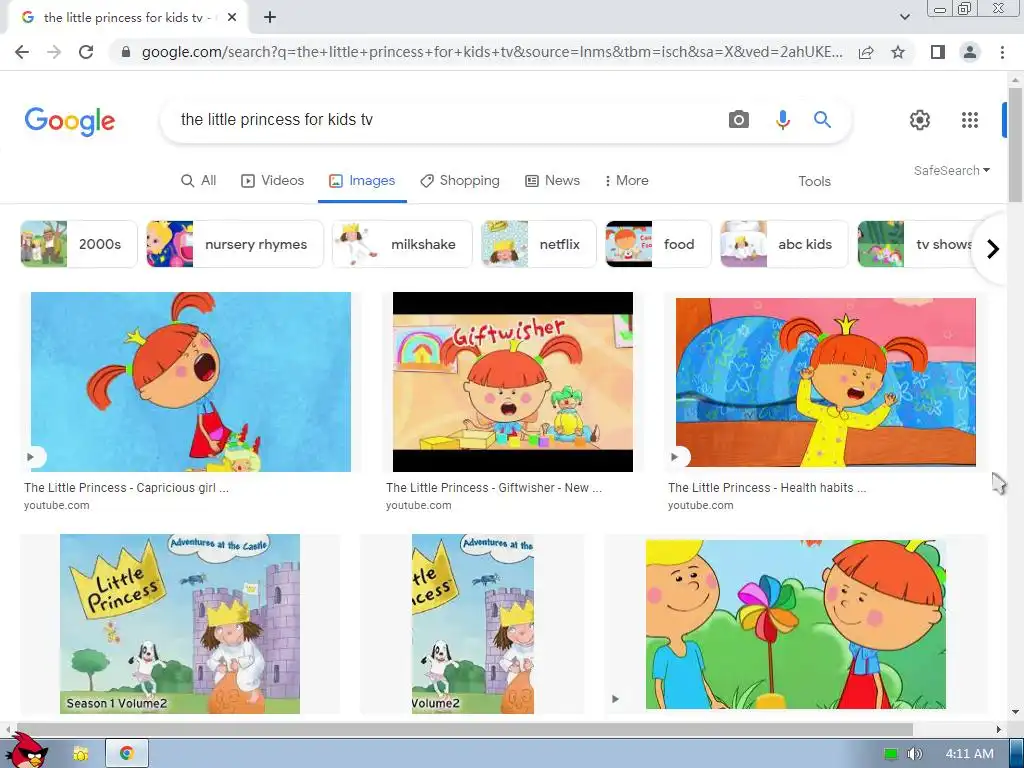Click youtube.com under Giftwisher result

click(x=418, y=505)
